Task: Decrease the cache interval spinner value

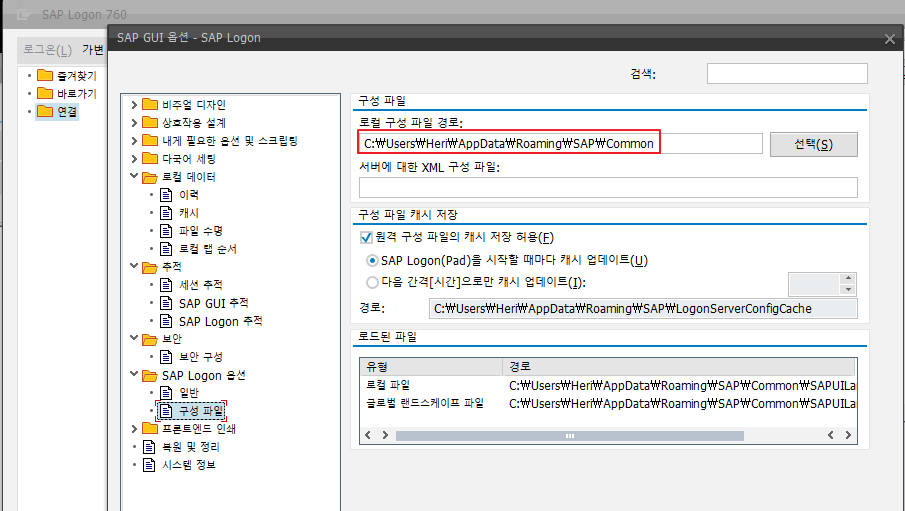Action: click(x=848, y=289)
